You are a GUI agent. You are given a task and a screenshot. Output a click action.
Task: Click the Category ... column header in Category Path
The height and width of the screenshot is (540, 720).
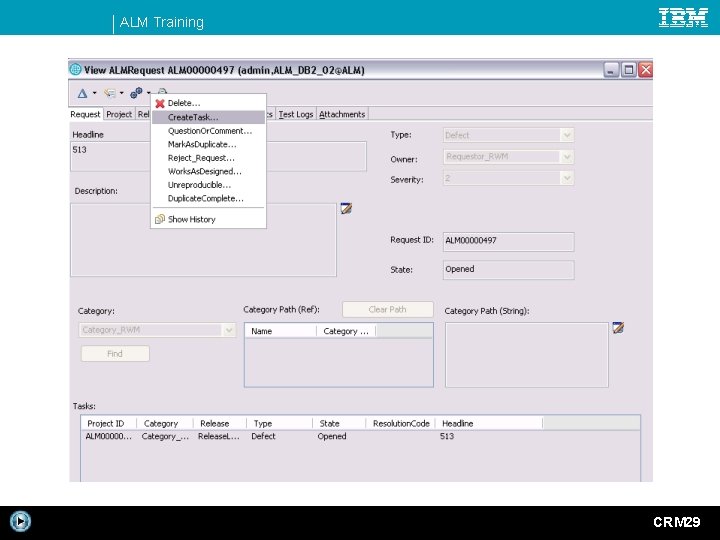pos(346,331)
